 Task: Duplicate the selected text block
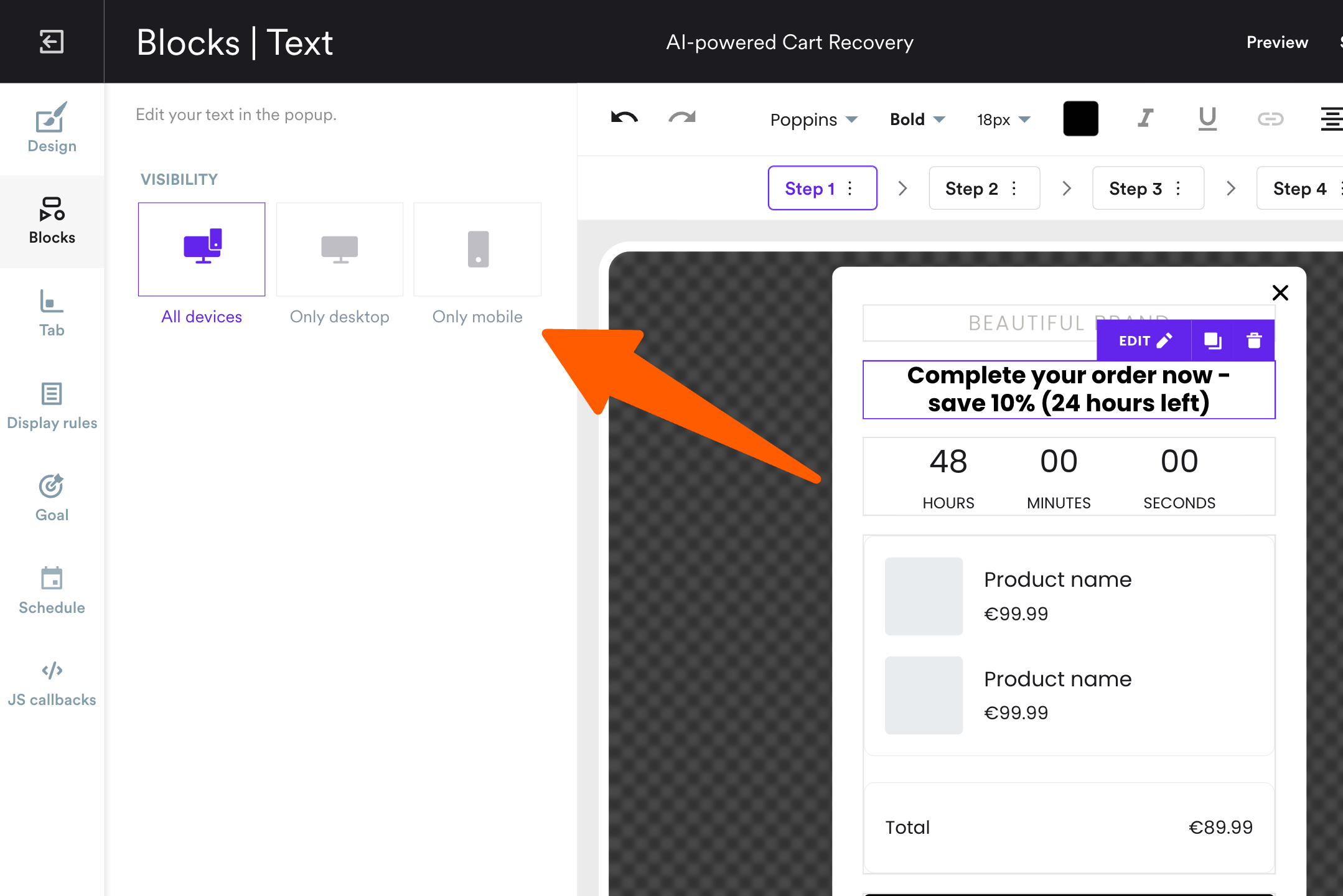point(1212,340)
